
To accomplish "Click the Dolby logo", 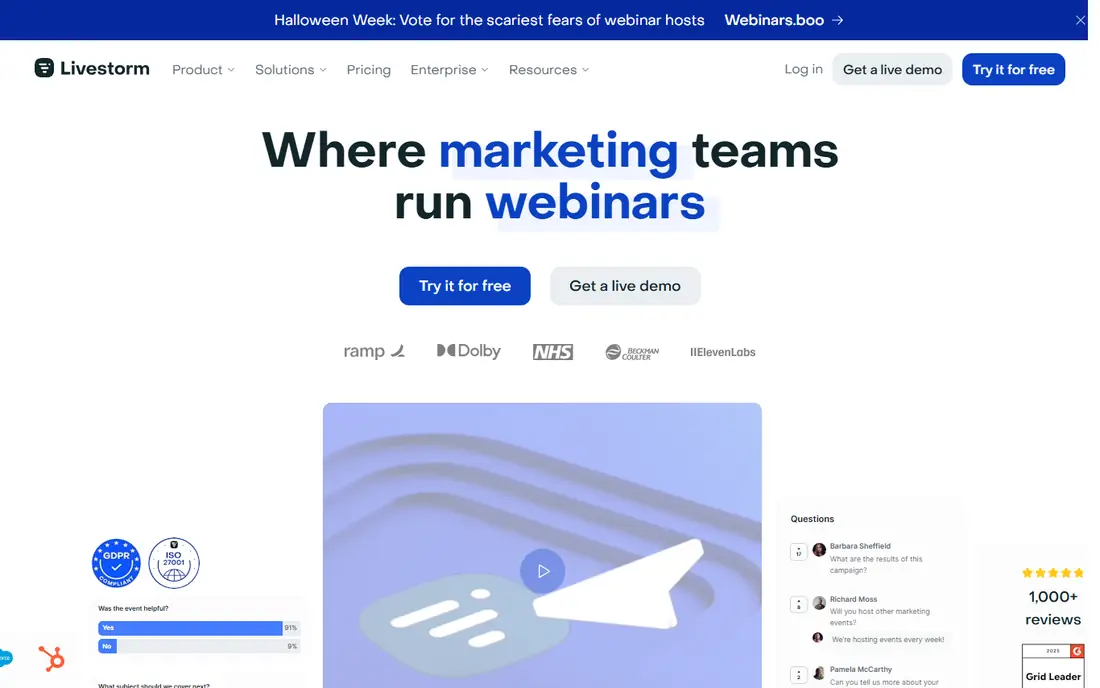I will click(x=469, y=351).
